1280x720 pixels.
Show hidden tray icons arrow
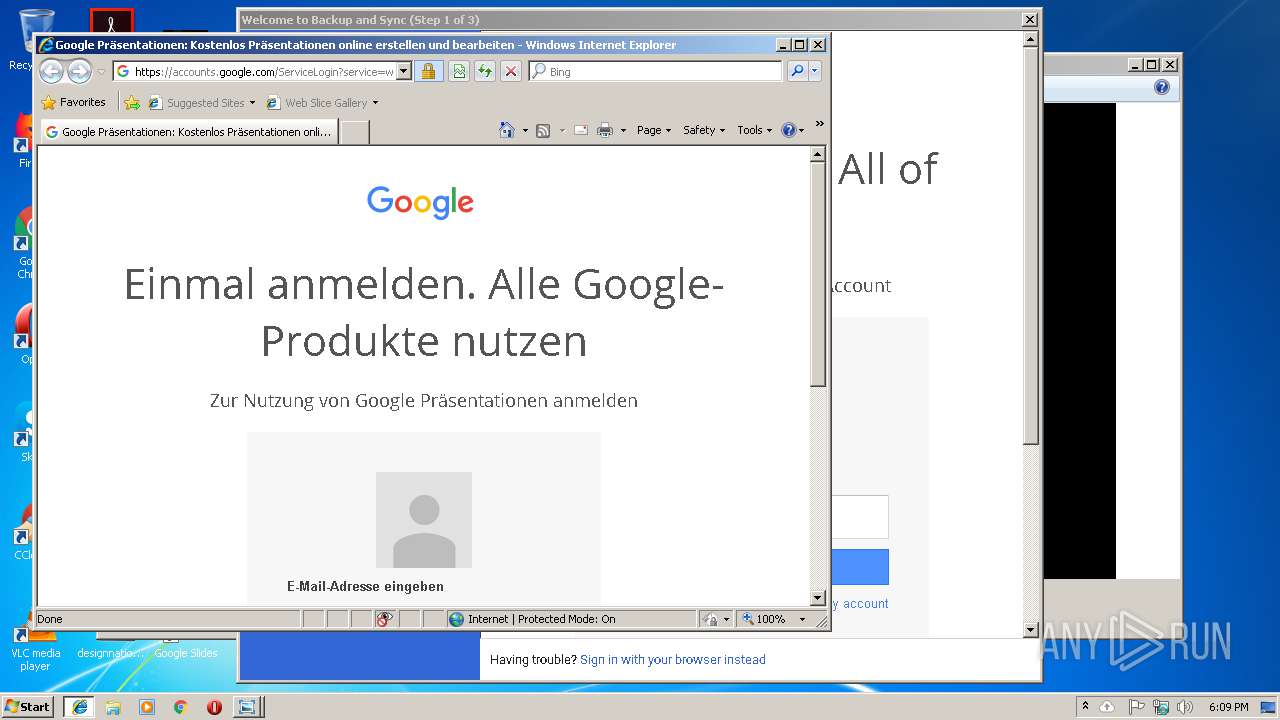(1085, 706)
